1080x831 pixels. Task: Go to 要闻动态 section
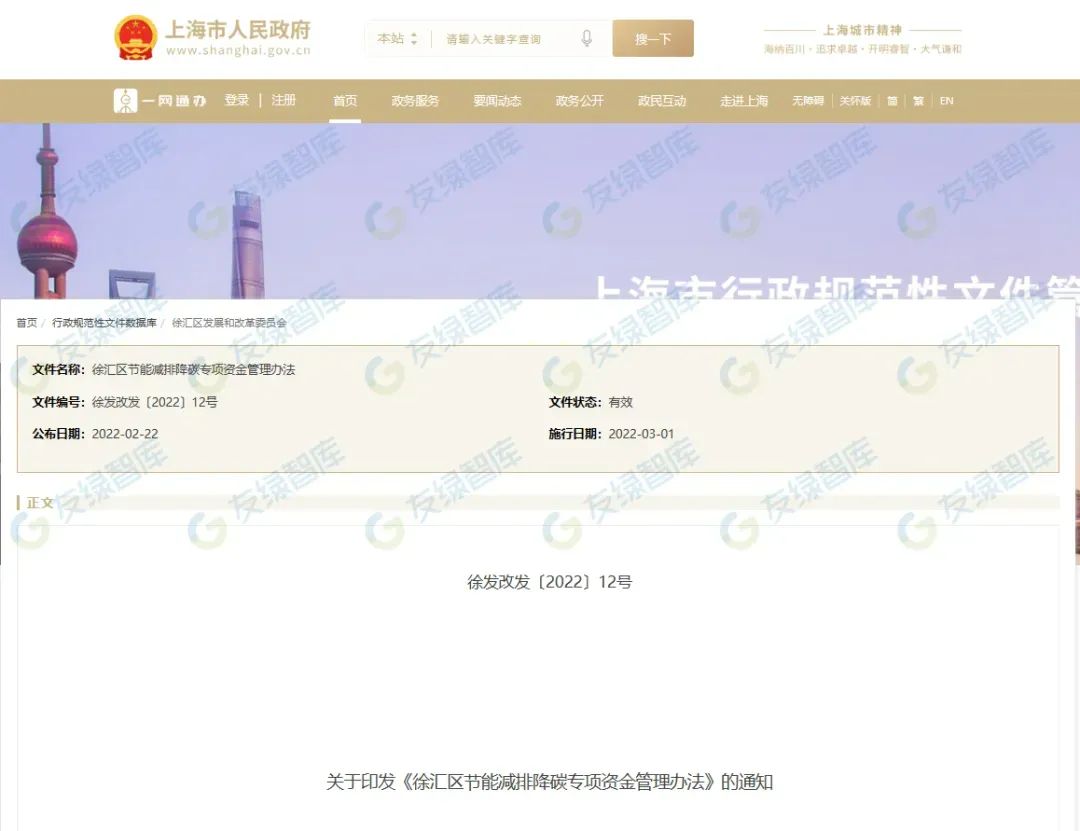coord(497,101)
